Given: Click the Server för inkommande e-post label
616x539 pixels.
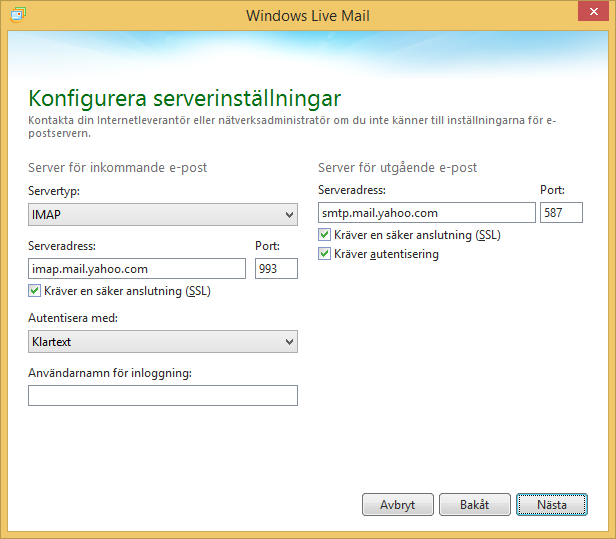Looking at the screenshot, I should click(x=117, y=168).
